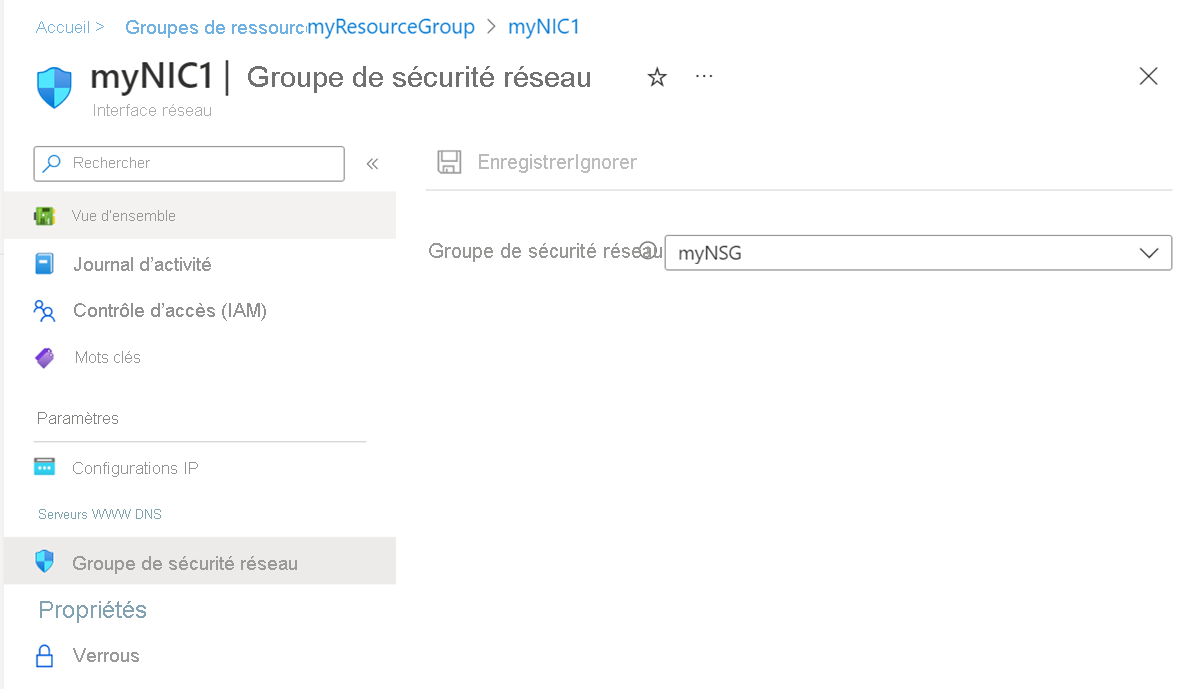Open the myNSG dropdown list
The image size is (1200, 689).
point(918,252)
